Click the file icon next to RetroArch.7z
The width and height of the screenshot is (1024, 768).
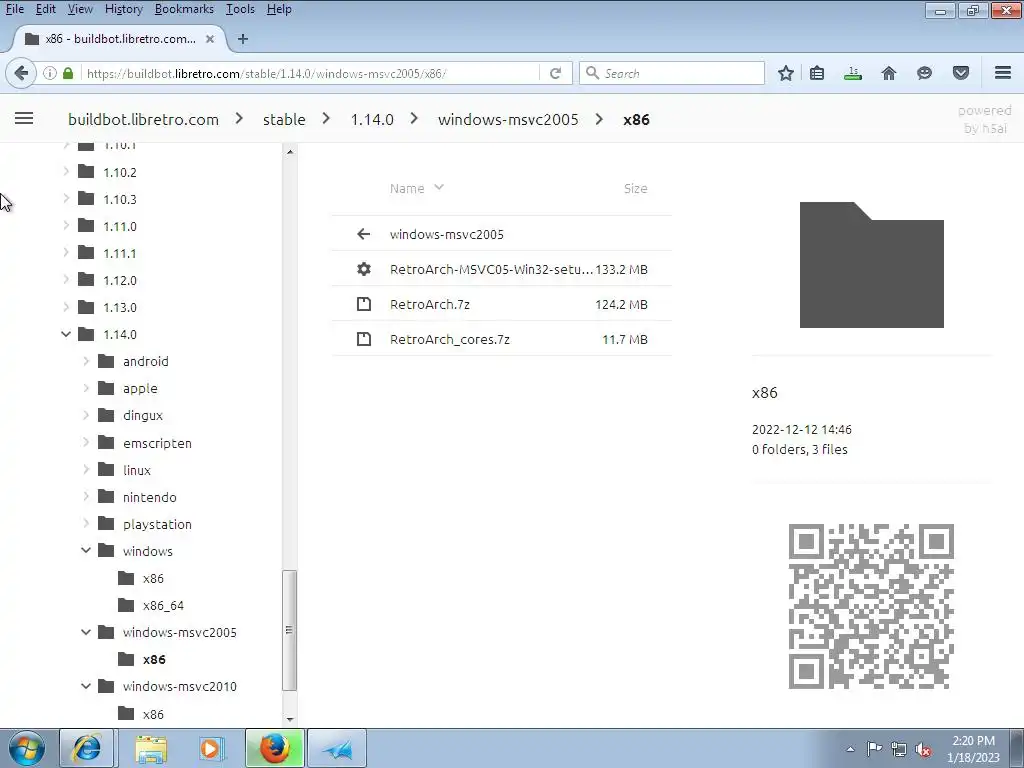(364, 304)
